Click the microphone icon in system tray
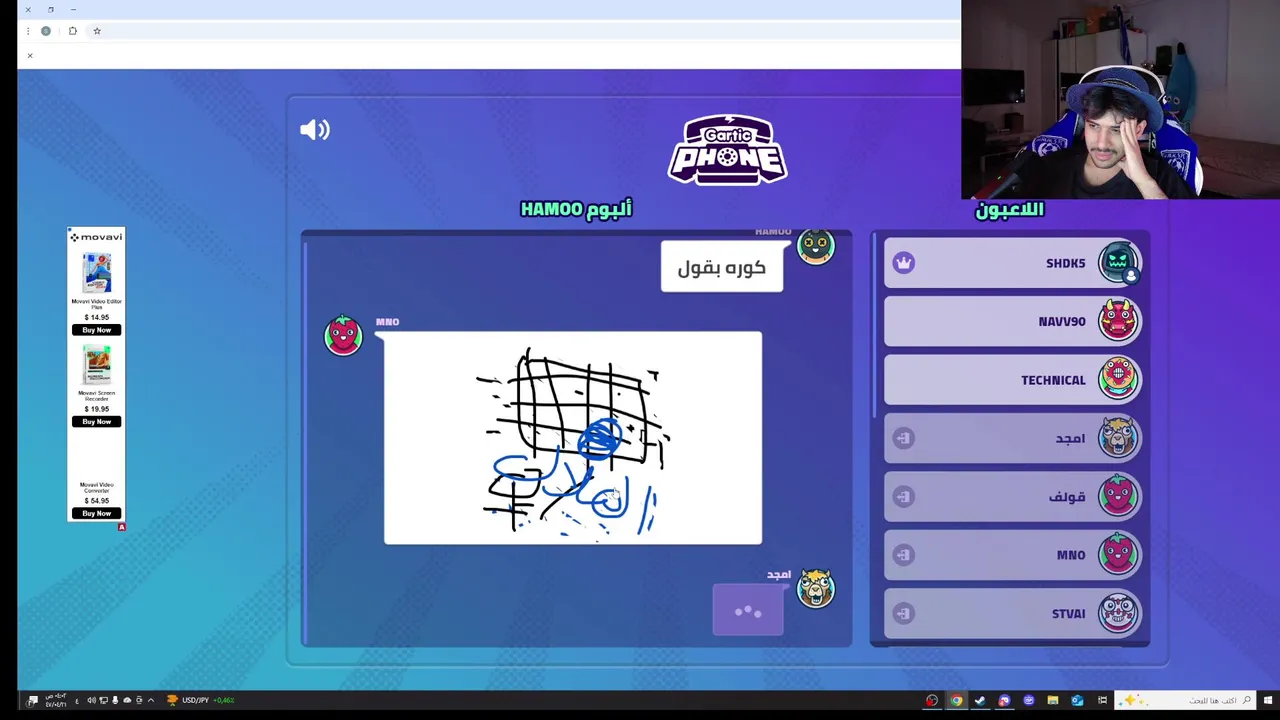Image resolution: width=1280 pixels, height=720 pixels. coord(115,700)
